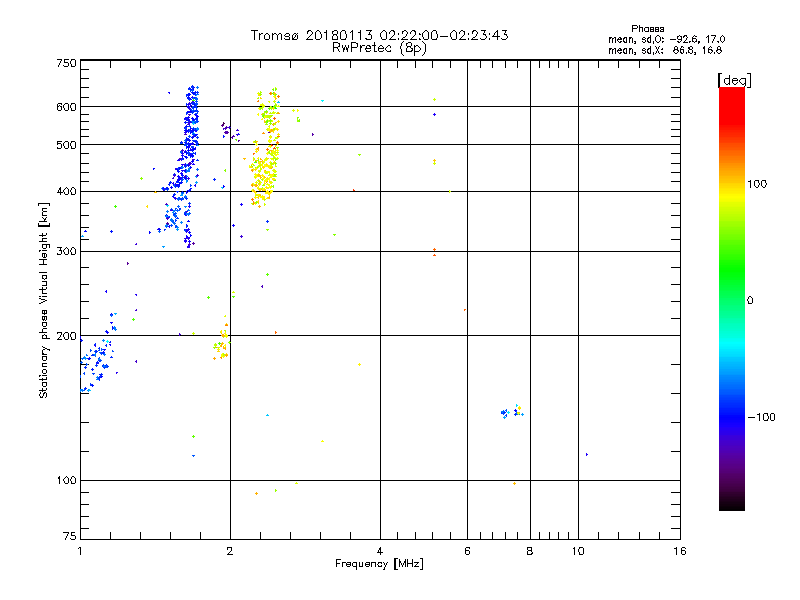This screenshot has height=600, width=800.
Task: Click the y-axis tick label '400'
Action: (x=66, y=191)
